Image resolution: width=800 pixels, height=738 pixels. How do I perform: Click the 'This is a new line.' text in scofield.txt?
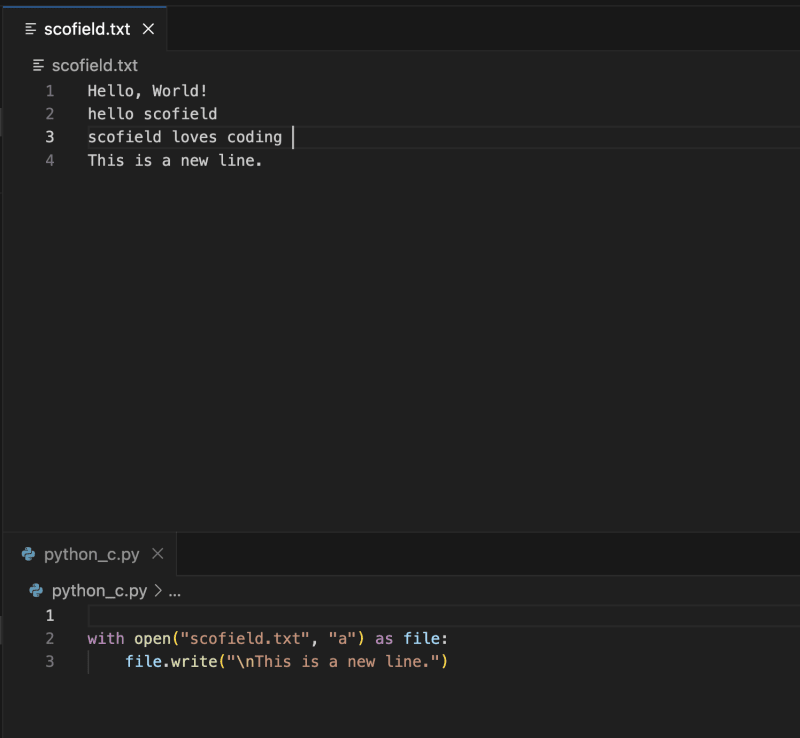click(x=174, y=161)
